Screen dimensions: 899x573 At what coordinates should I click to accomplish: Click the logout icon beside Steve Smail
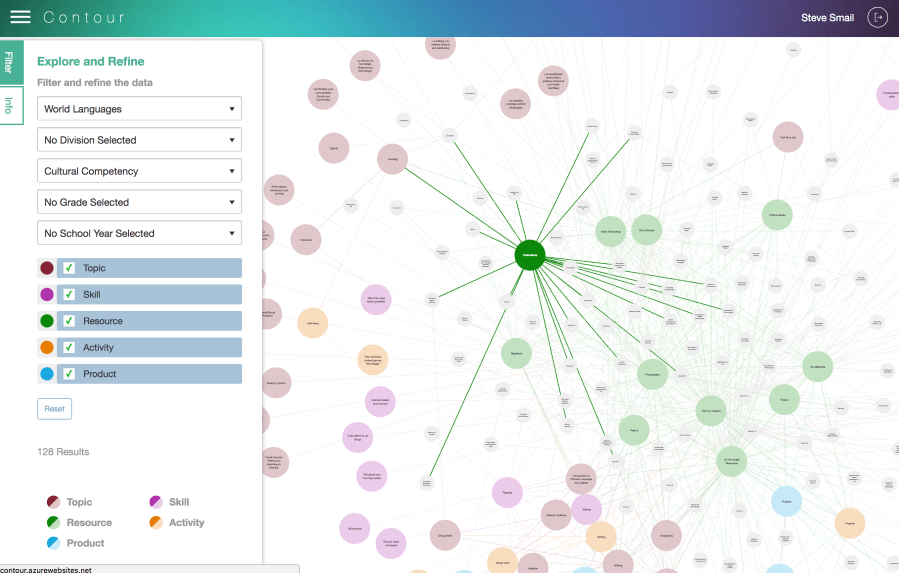877,17
